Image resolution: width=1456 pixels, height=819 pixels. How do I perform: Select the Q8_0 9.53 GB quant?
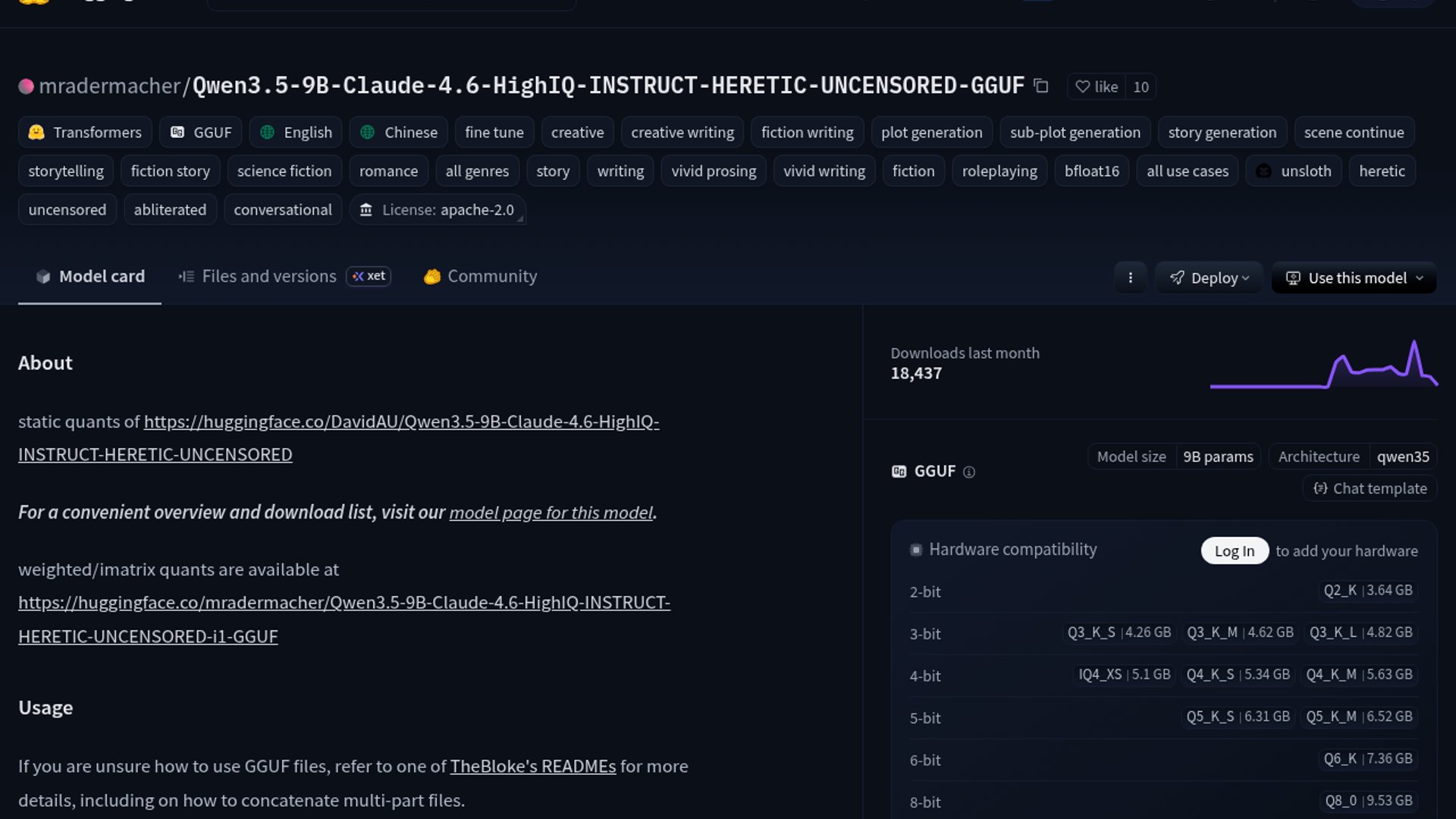[1368, 801]
